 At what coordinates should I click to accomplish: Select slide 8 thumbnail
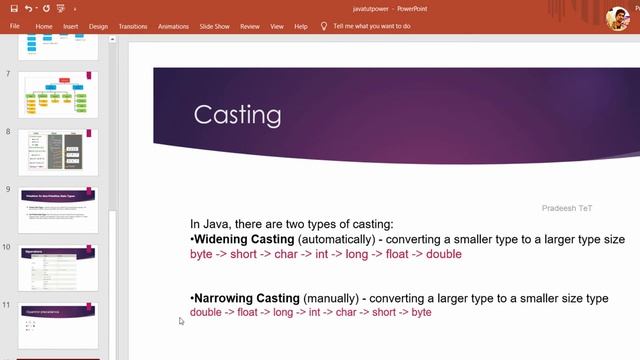(x=58, y=152)
